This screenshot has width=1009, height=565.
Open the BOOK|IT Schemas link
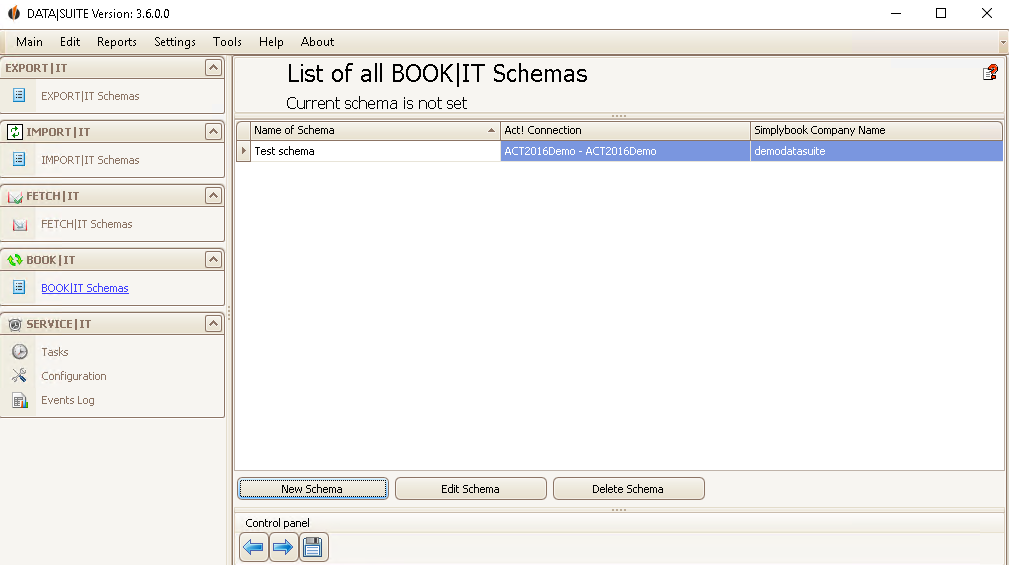click(85, 288)
